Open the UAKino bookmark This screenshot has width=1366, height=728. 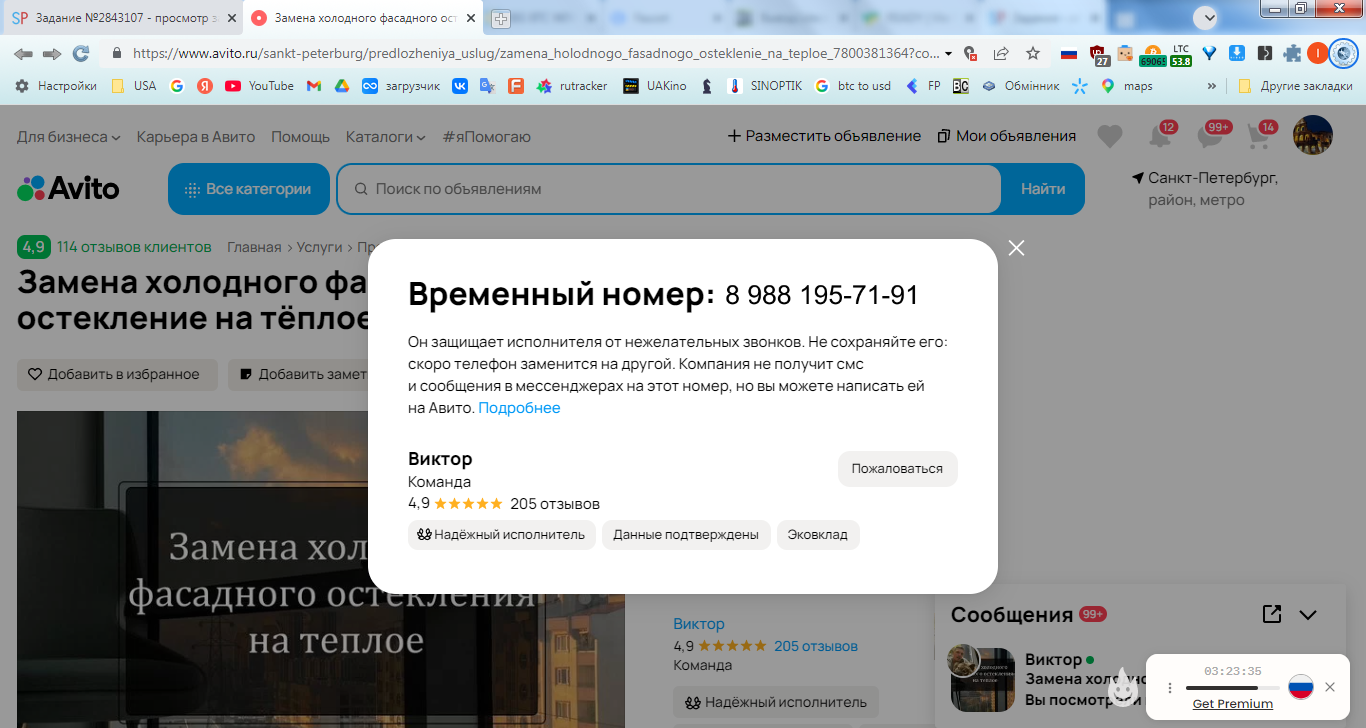(x=655, y=86)
